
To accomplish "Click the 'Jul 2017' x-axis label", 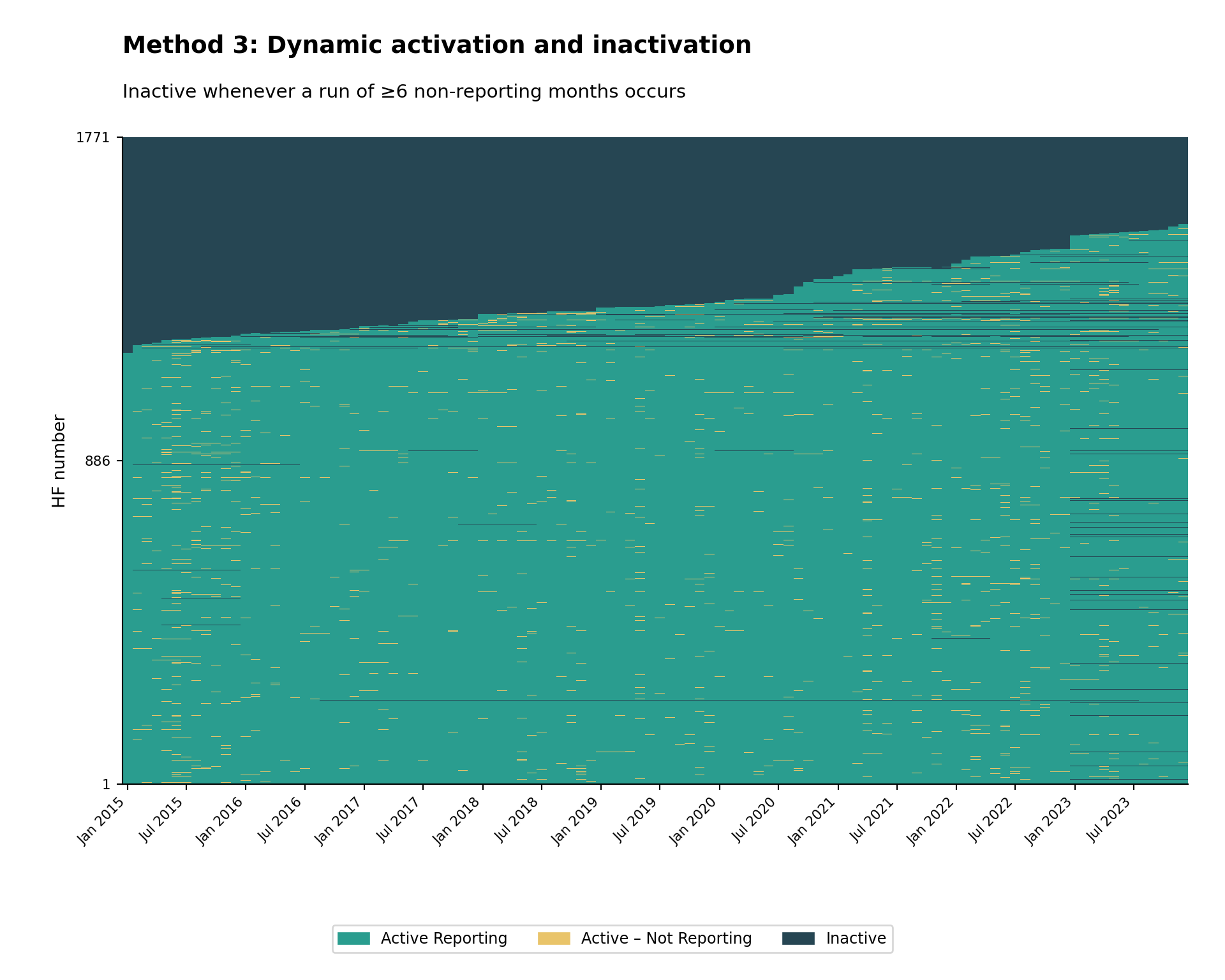I will 400,820.
